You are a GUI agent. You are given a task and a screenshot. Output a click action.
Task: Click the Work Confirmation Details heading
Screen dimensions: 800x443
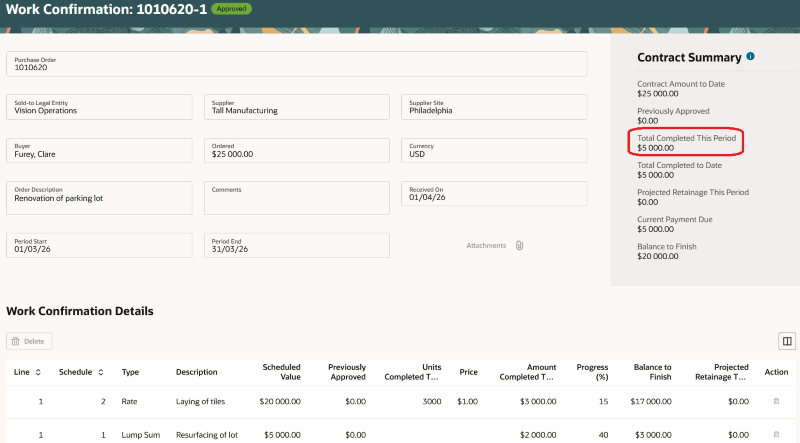[80, 311]
